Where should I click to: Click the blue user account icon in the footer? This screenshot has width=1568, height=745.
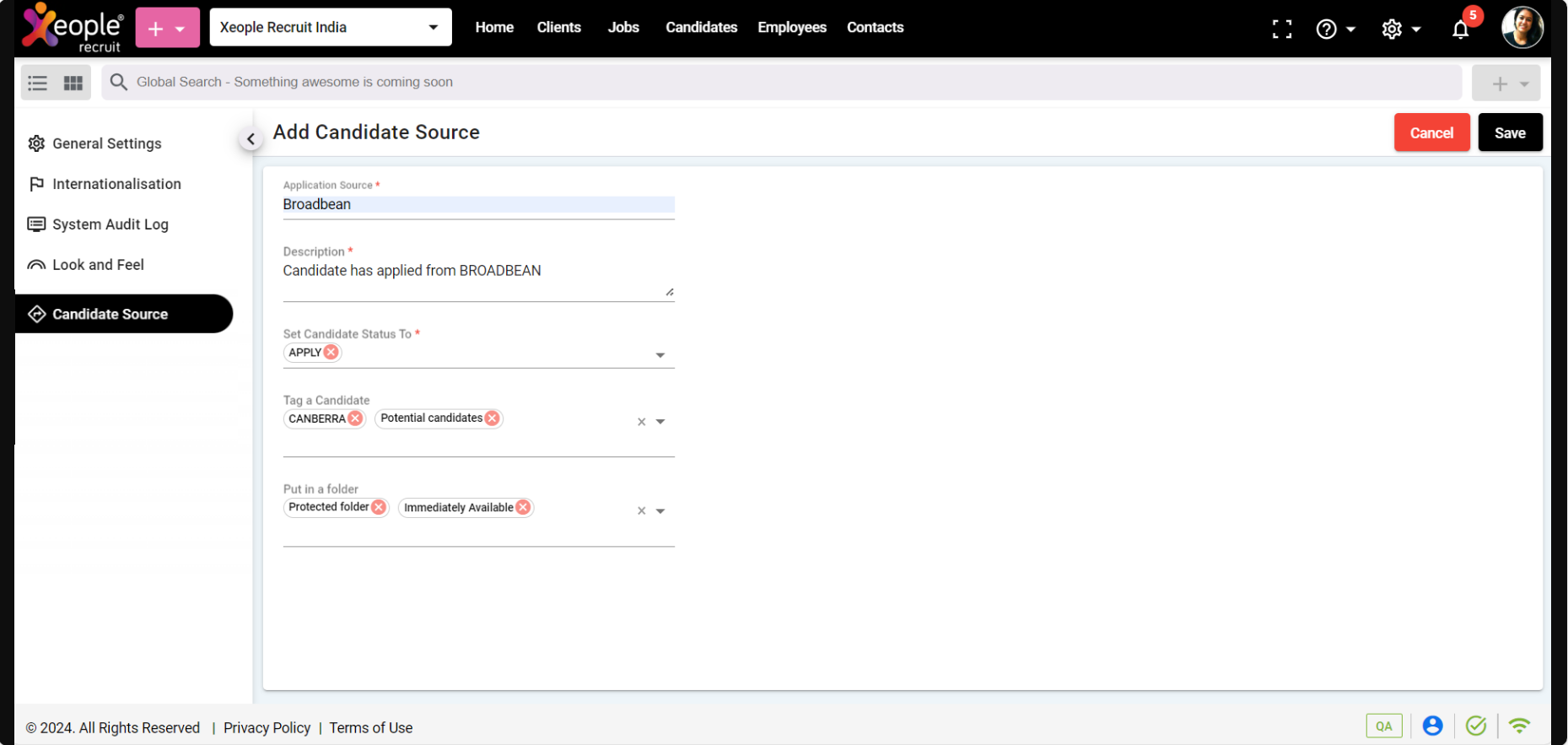click(1431, 726)
